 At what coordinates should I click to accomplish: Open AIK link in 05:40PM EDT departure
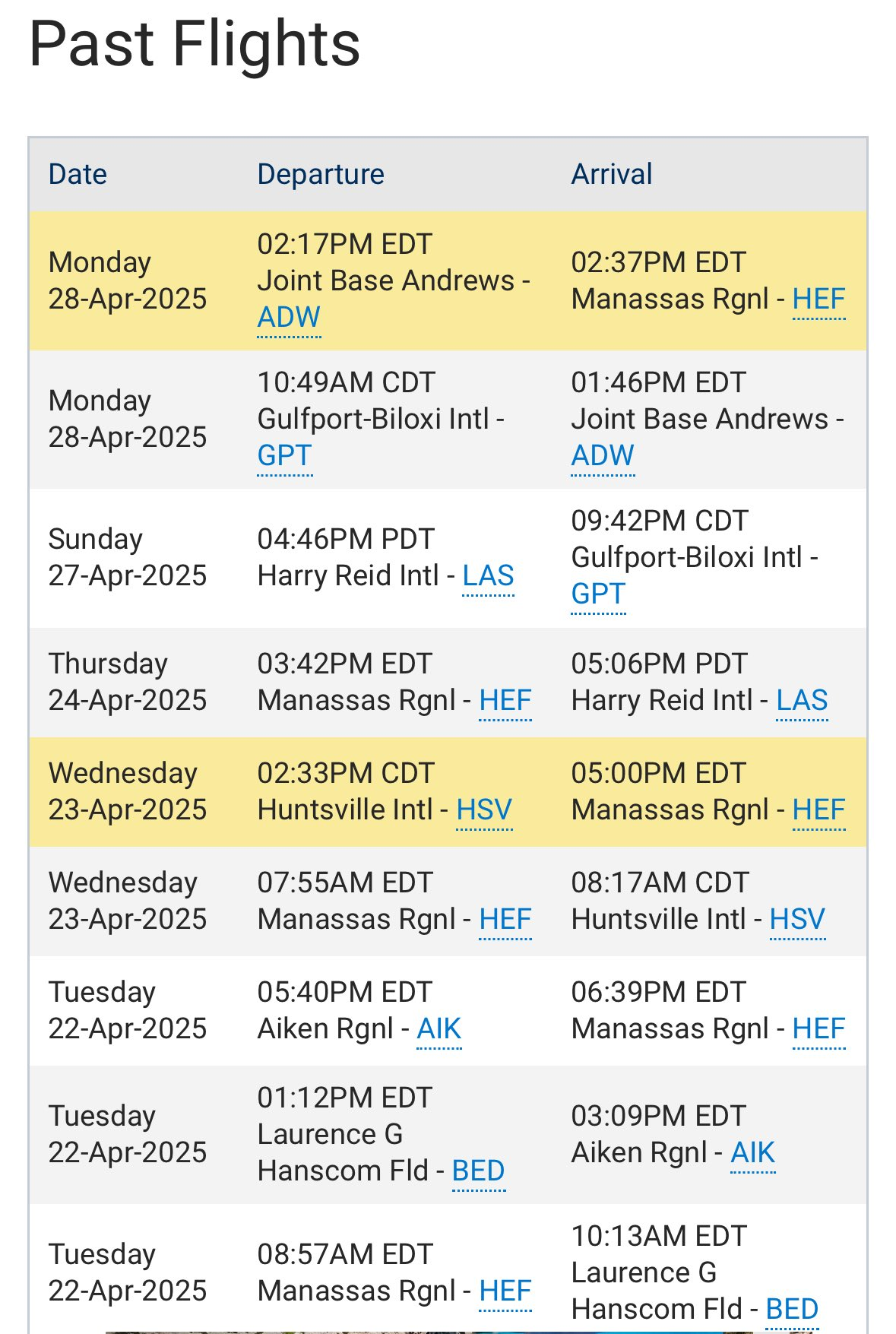click(439, 1028)
